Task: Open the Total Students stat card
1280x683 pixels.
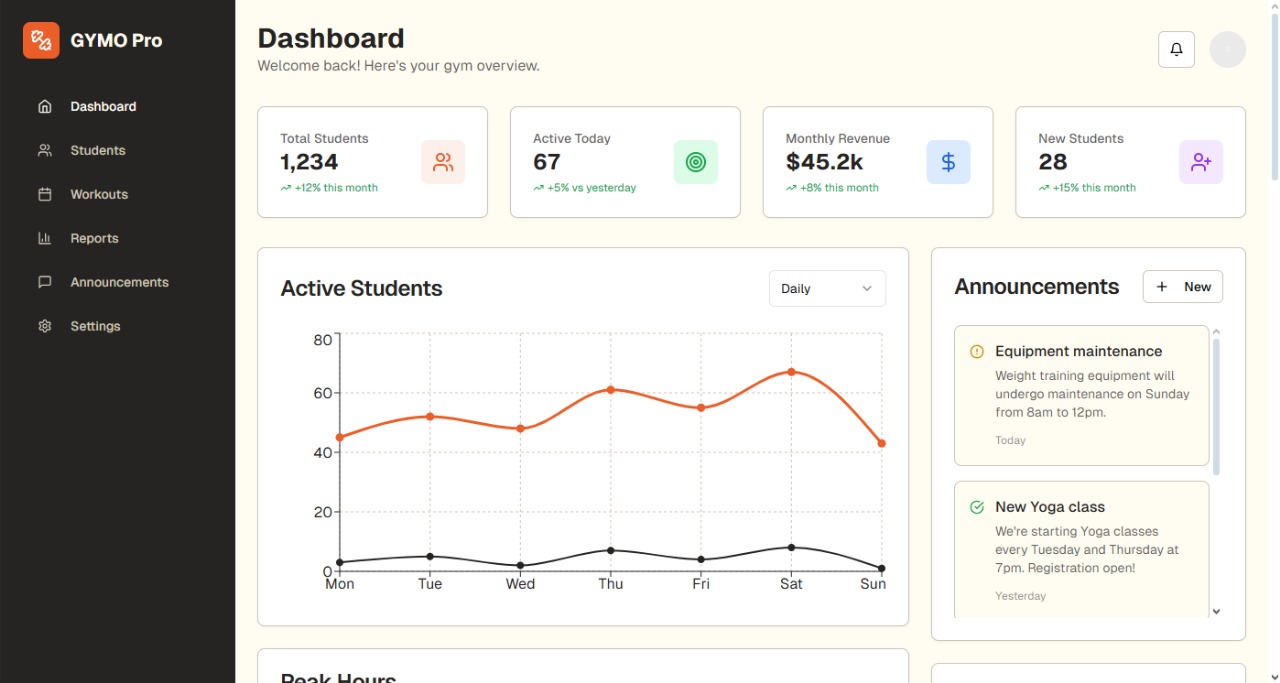Action: coord(372,162)
